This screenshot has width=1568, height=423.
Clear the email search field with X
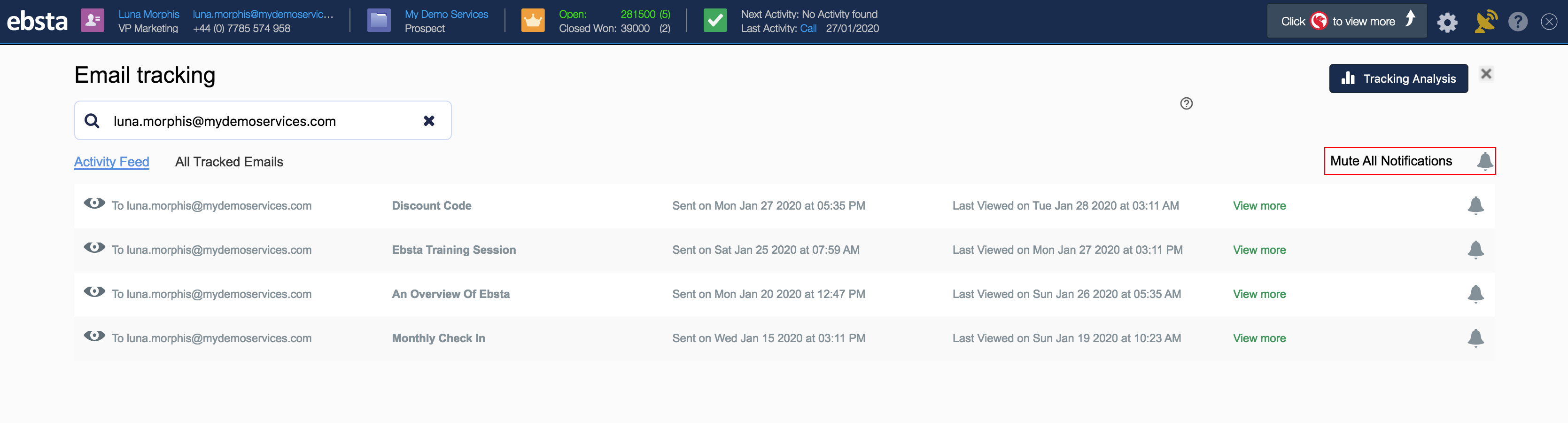pyautogui.click(x=428, y=121)
